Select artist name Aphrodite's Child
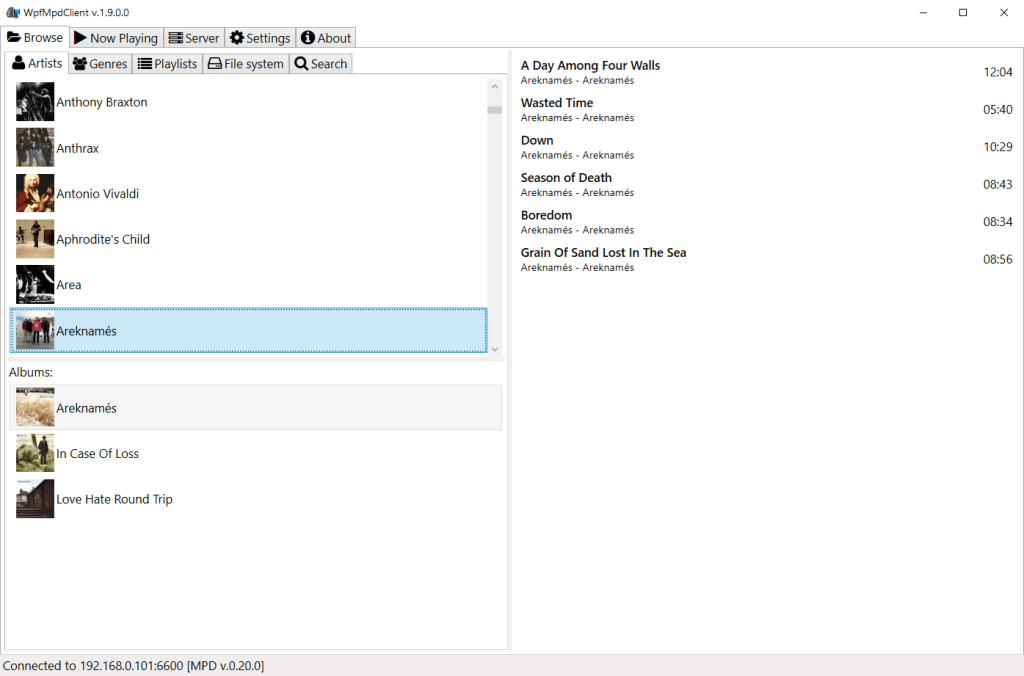The height and width of the screenshot is (676, 1024). click(103, 239)
